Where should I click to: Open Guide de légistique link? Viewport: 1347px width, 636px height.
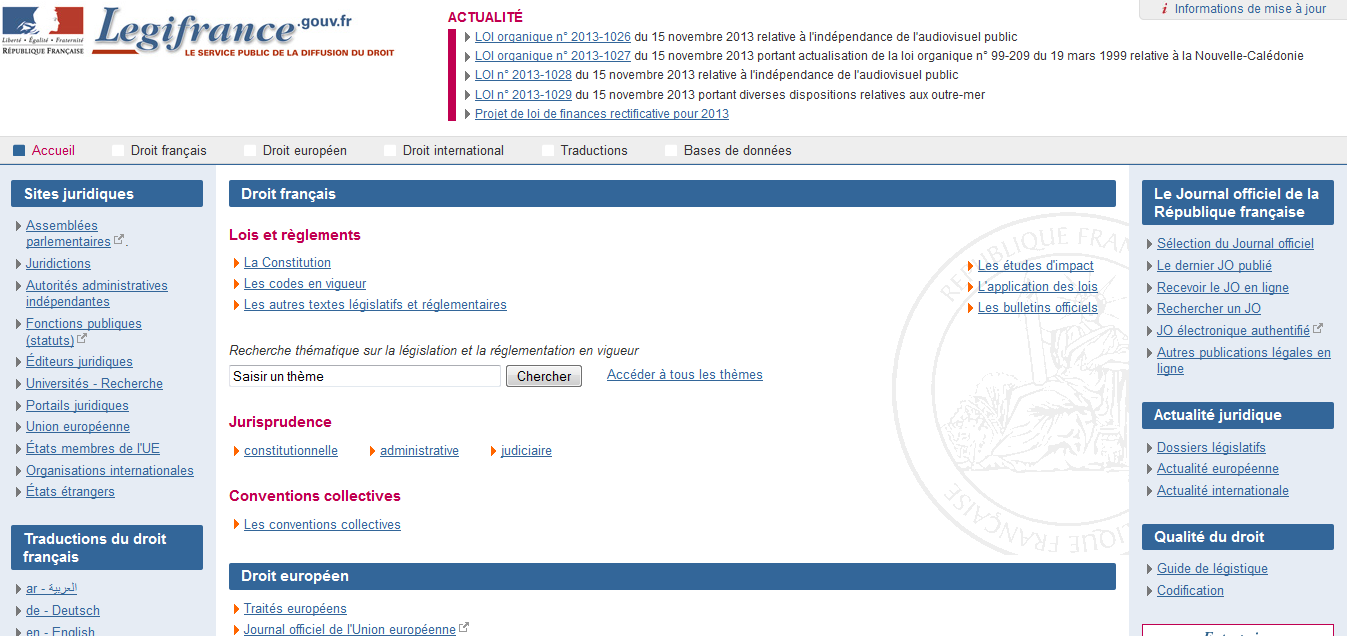pos(1212,569)
